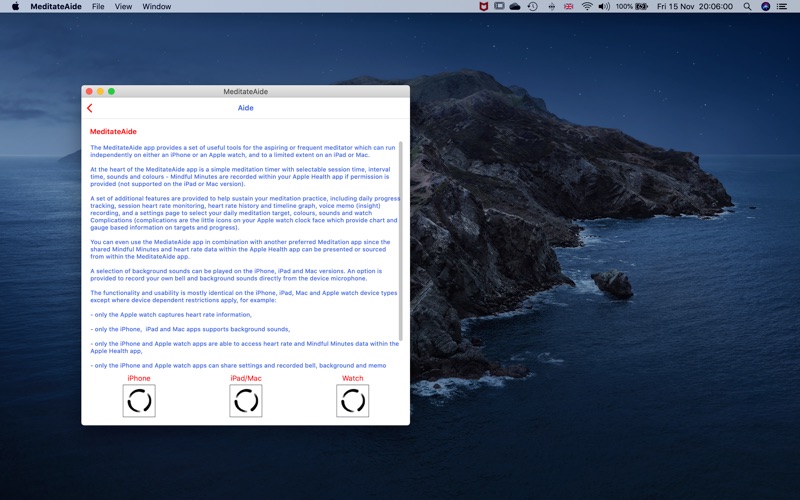The image size is (800, 500).
Task: Click the display mirroring menu bar icon
Action: click(x=499, y=7)
